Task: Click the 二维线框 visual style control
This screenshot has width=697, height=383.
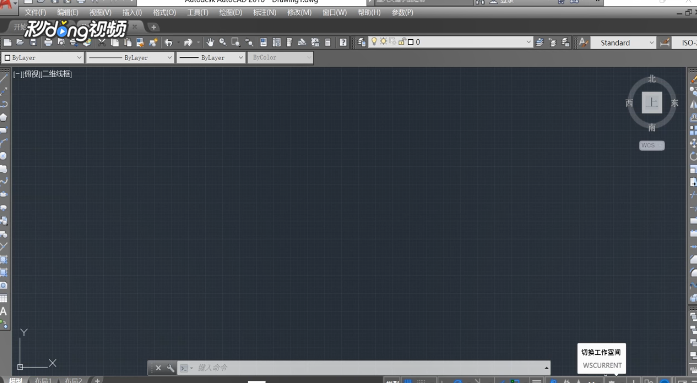Action: (x=57, y=74)
